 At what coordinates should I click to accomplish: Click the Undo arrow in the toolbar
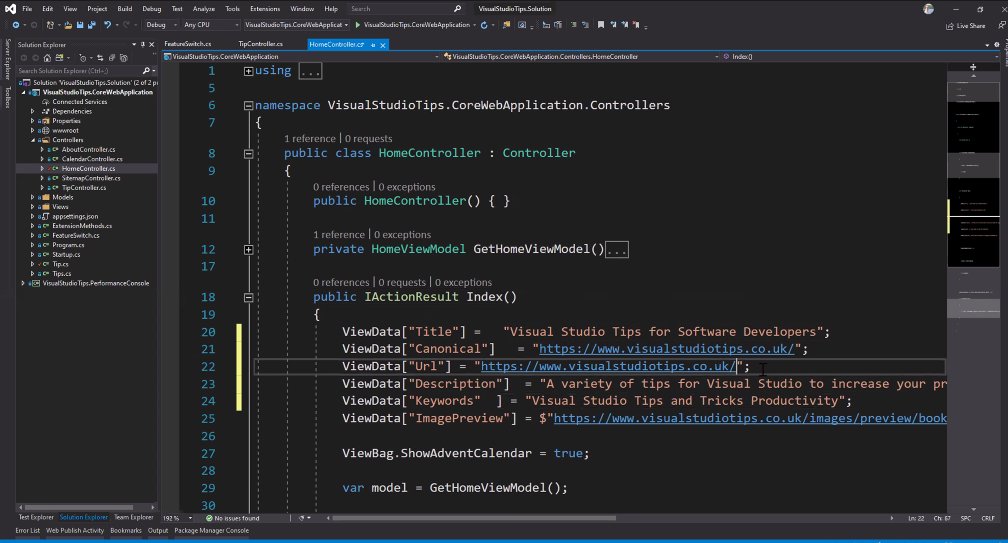click(107, 25)
